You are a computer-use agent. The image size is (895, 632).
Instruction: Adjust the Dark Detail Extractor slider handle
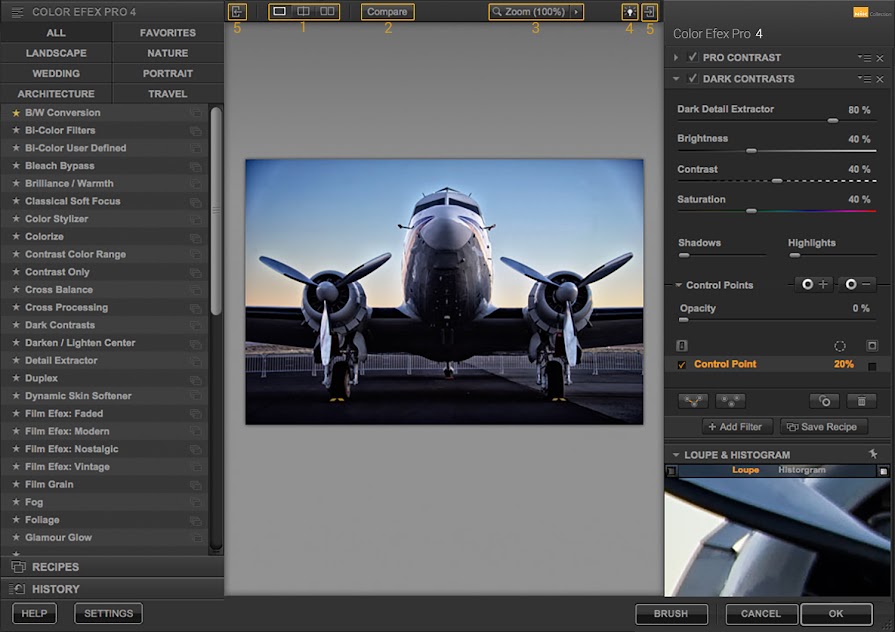point(832,120)
